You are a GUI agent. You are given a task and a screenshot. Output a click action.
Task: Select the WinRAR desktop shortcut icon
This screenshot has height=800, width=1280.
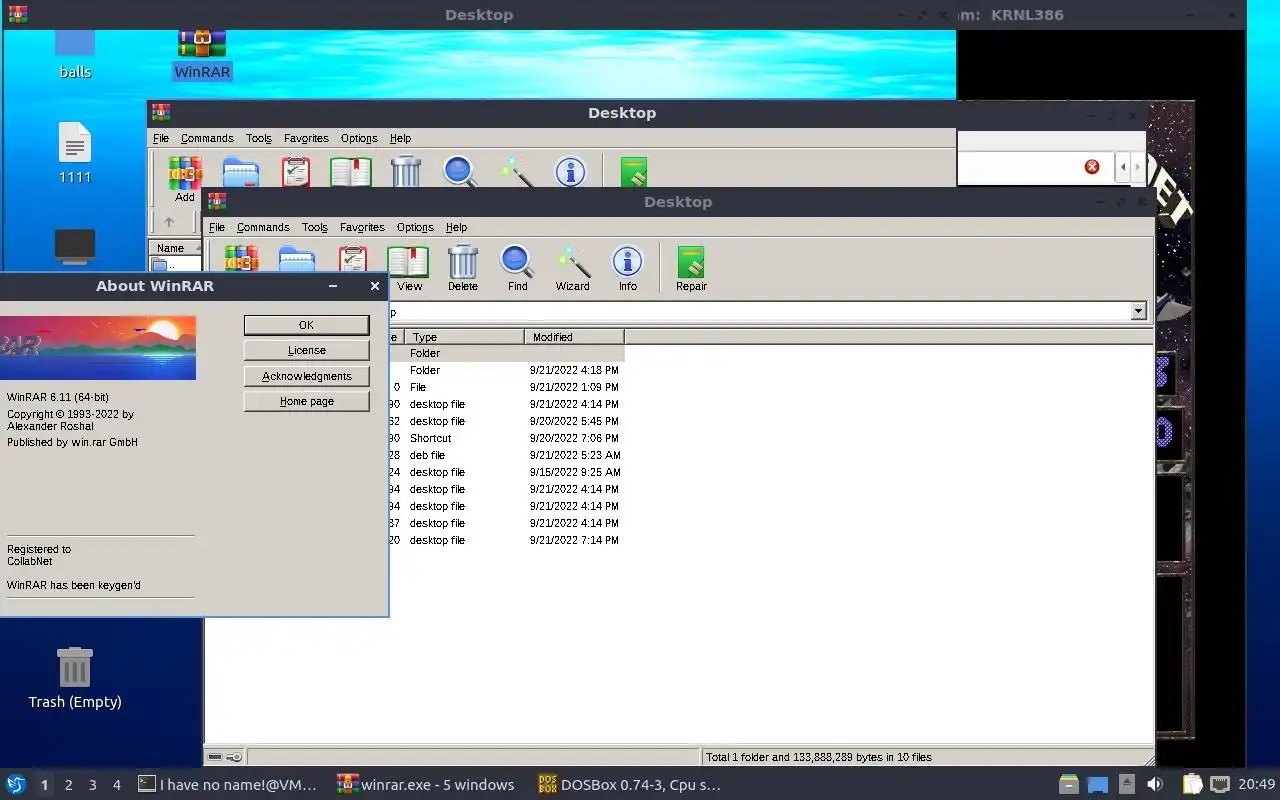202,54
